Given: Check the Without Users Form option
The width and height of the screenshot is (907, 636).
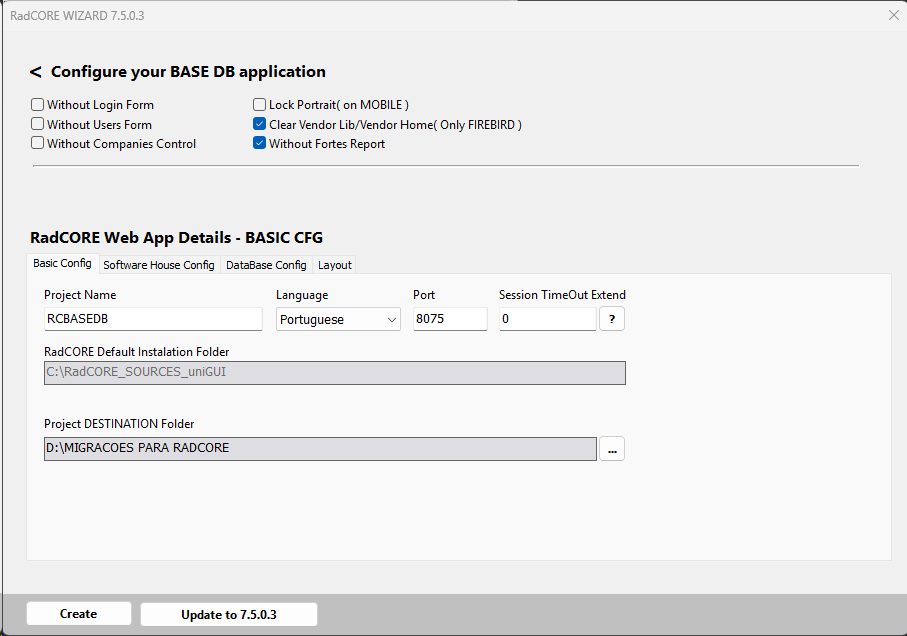Looking at the screenshot, I should click(38, 125).
